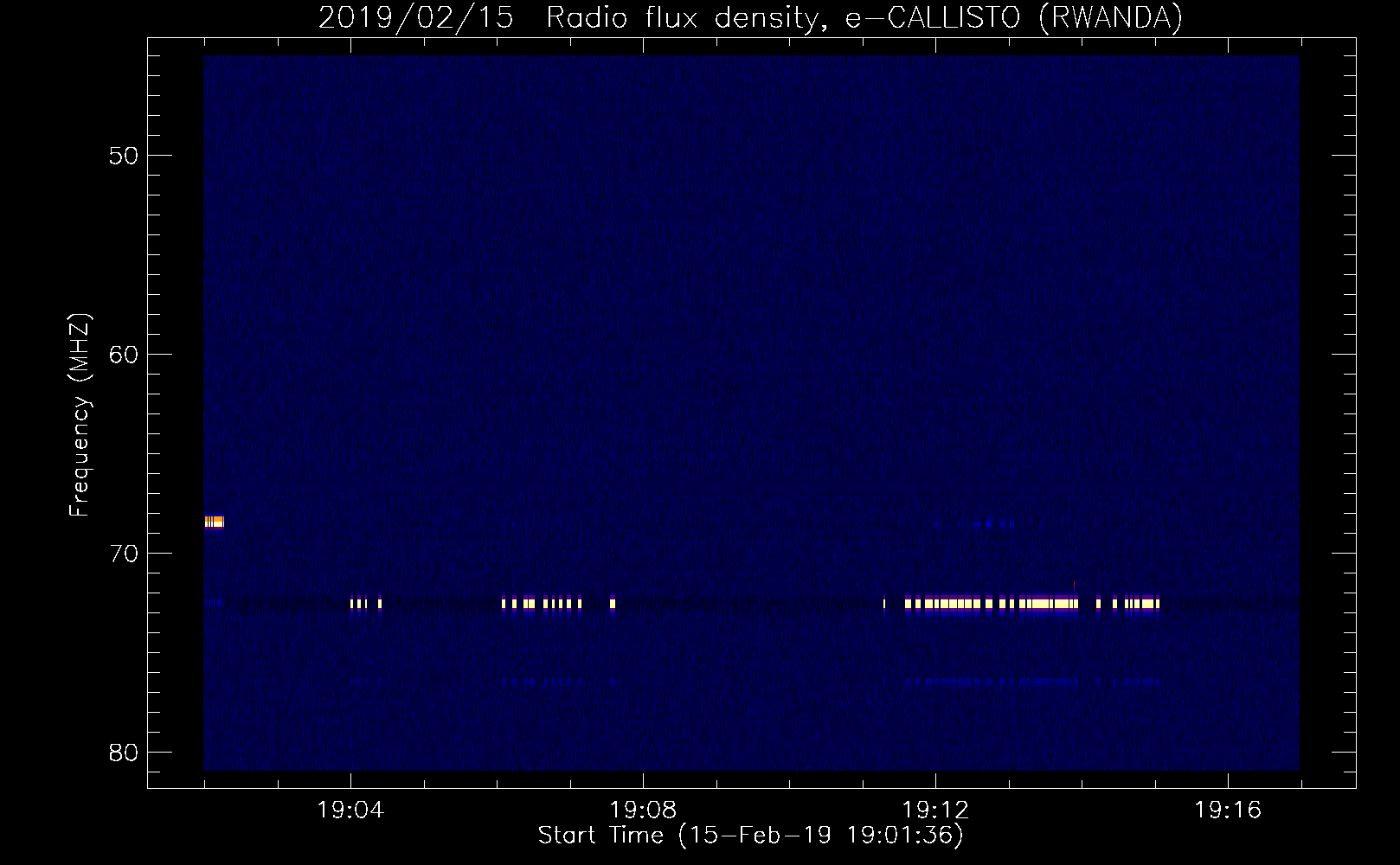Click the 19:12 time tick label
1400x865 pixels.
(x=935, y=810)
